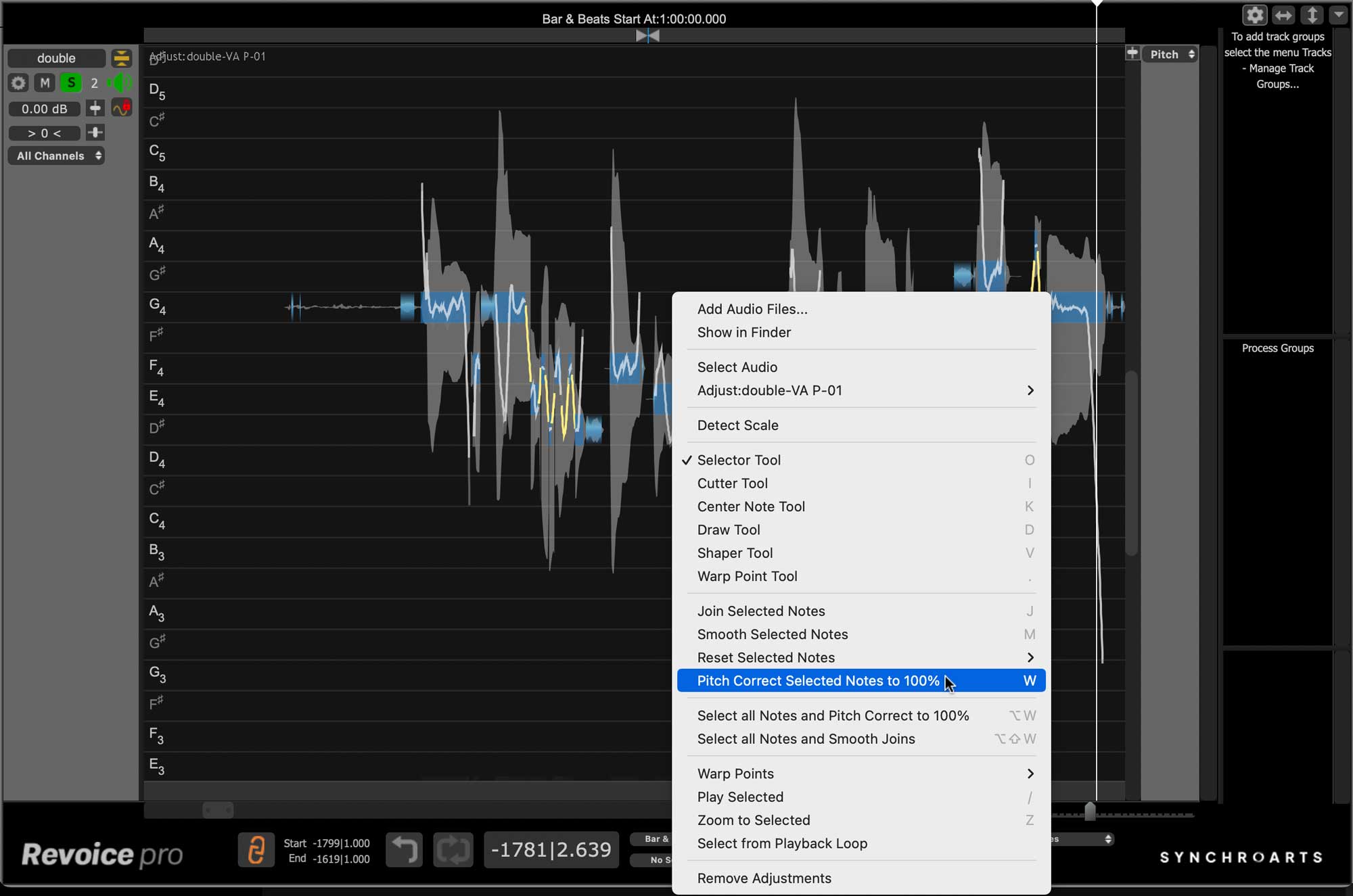Click the return-to-start arrow icon
The height and width of the screenshot is (896, 1353).
point(405,849)
